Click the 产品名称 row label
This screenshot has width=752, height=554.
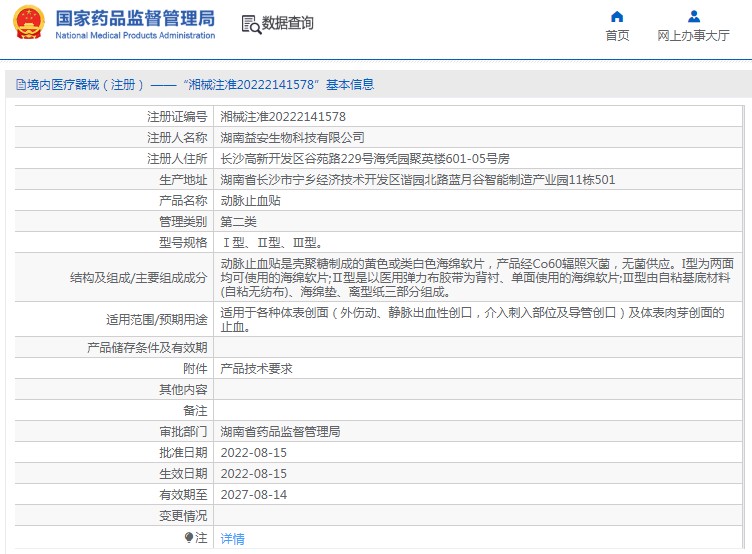tap(183, 200)
